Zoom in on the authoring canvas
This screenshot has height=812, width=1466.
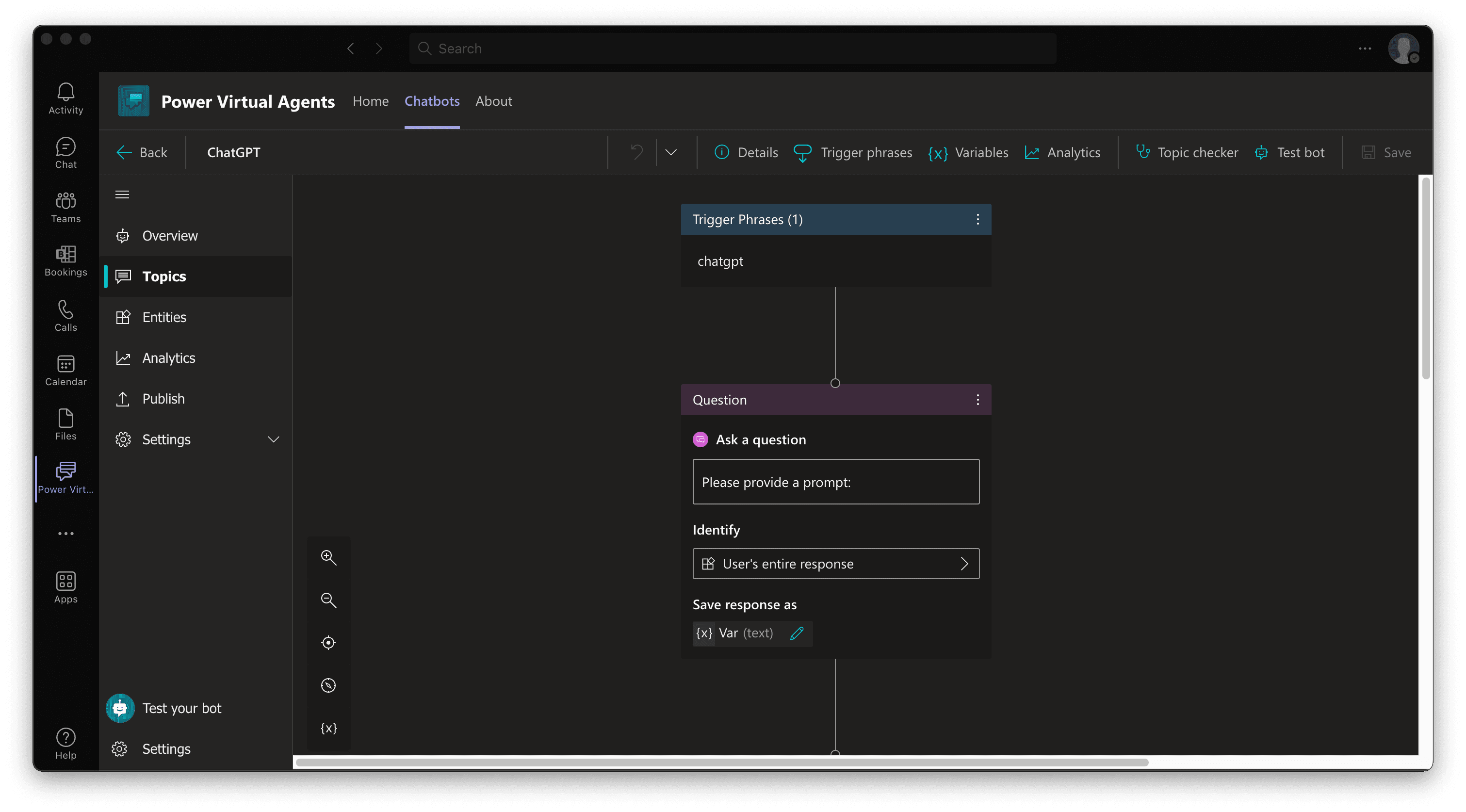pos(328,558)
